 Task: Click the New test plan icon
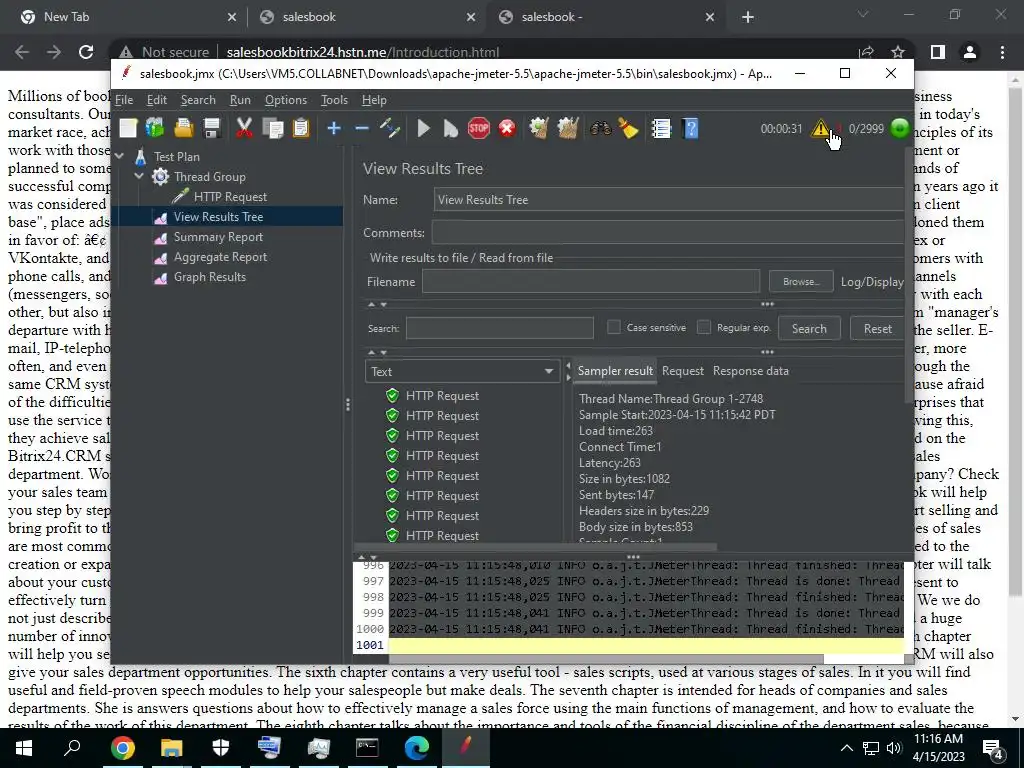(x=128, y=128)
